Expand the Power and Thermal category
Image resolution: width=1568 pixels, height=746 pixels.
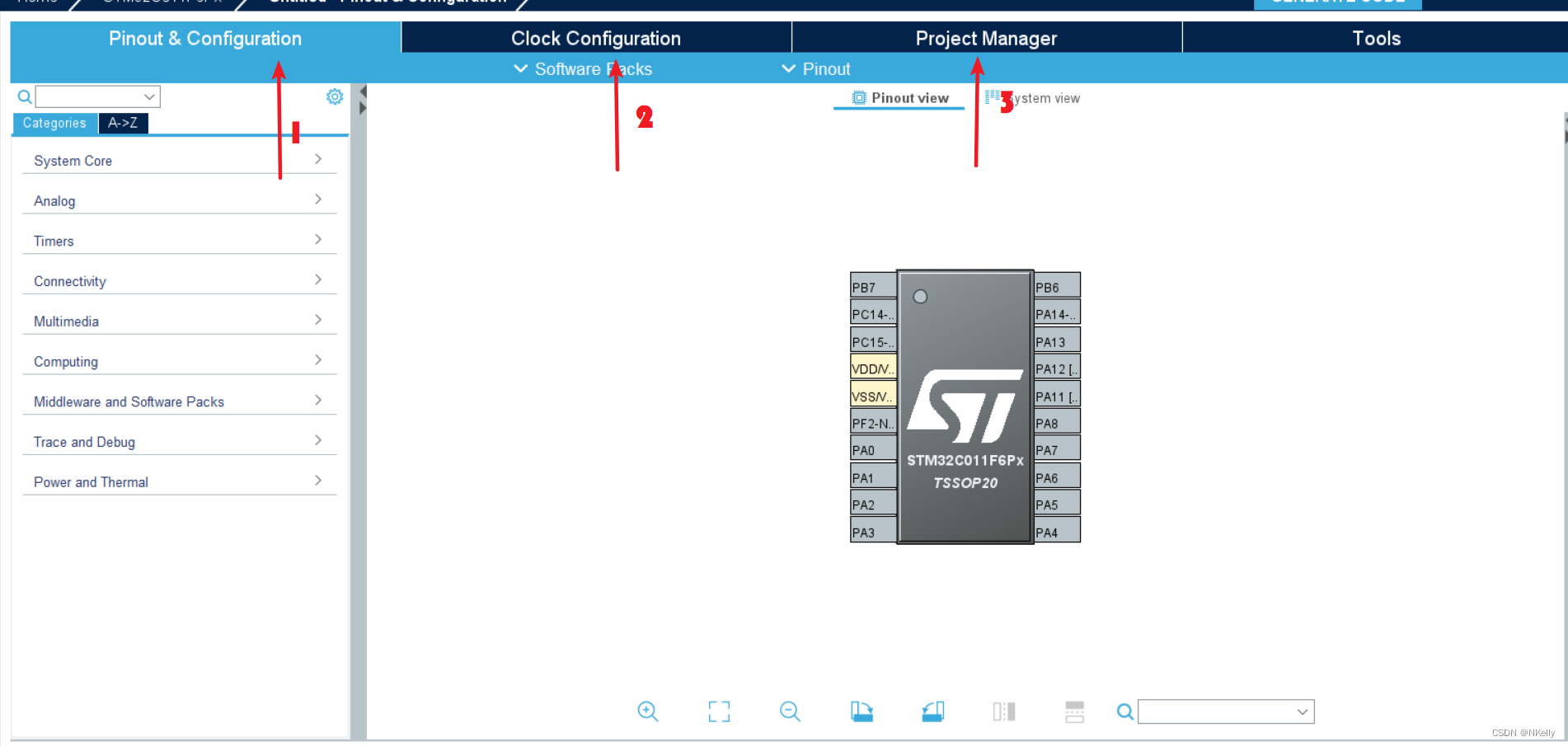(180, 481)
